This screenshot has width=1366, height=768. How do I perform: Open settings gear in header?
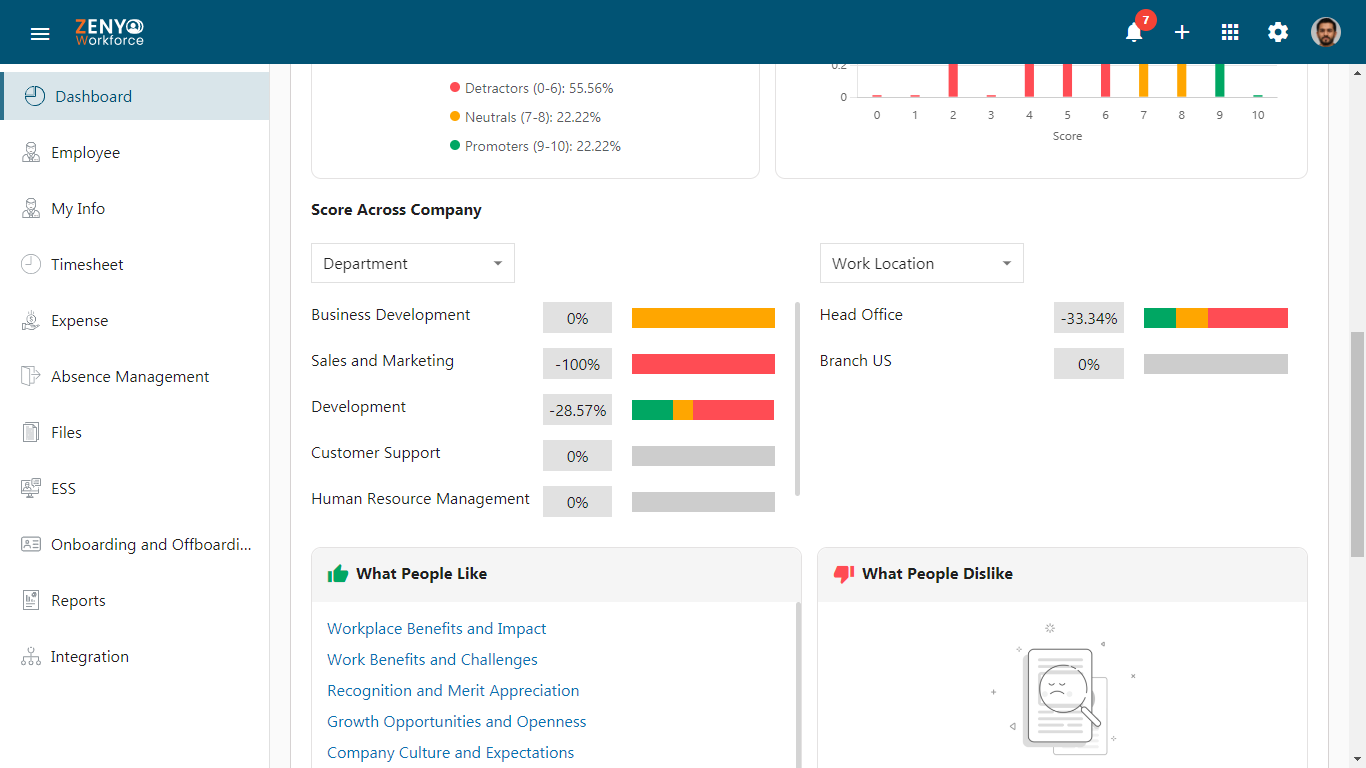pos(1278,32)
